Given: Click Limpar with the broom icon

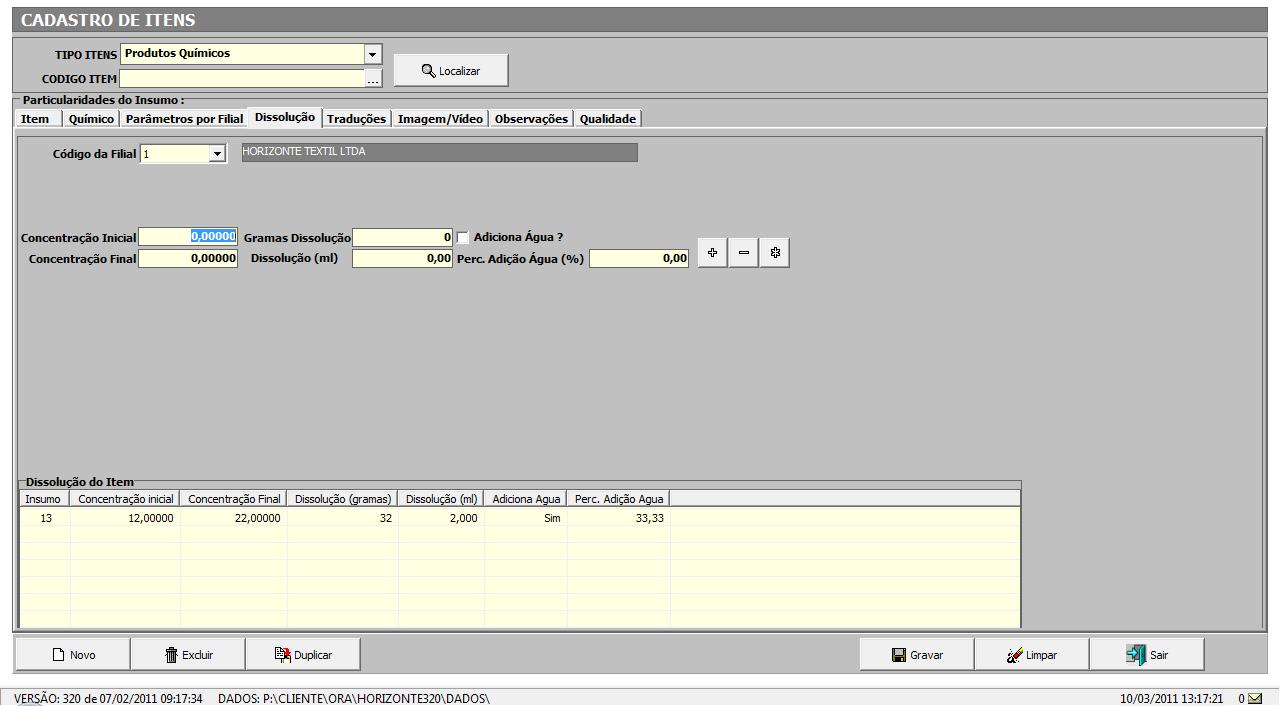Looking at the screenshot, I should [1031, 655].
